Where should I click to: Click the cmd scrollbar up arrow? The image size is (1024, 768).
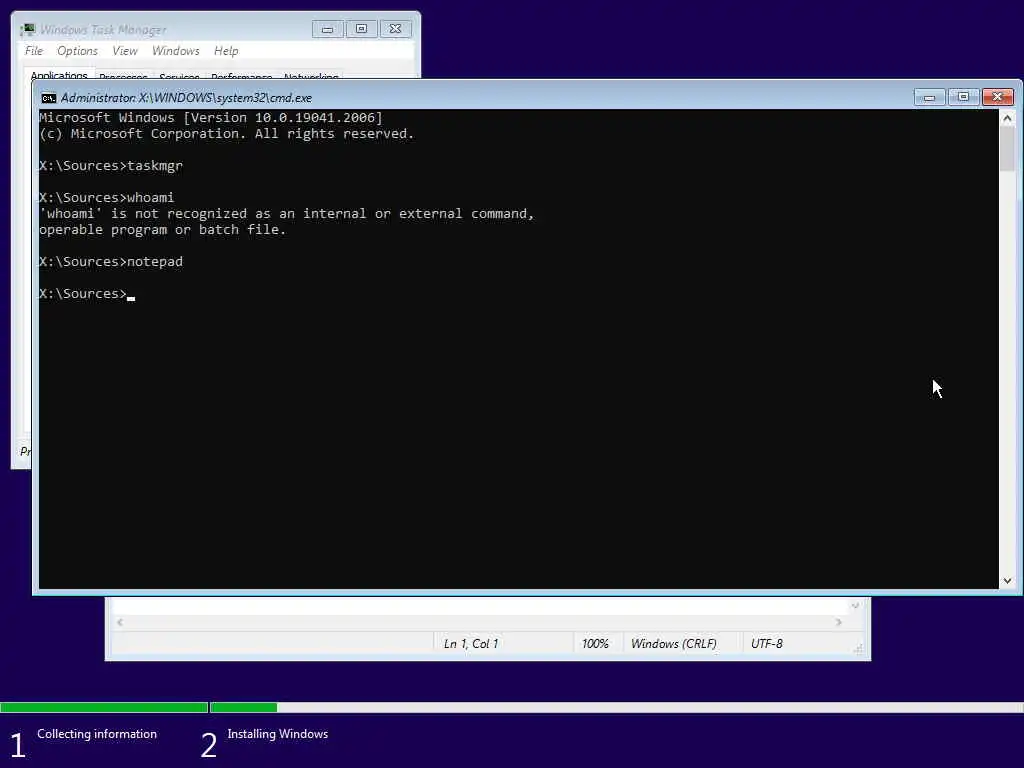[x=1007, y=118]
